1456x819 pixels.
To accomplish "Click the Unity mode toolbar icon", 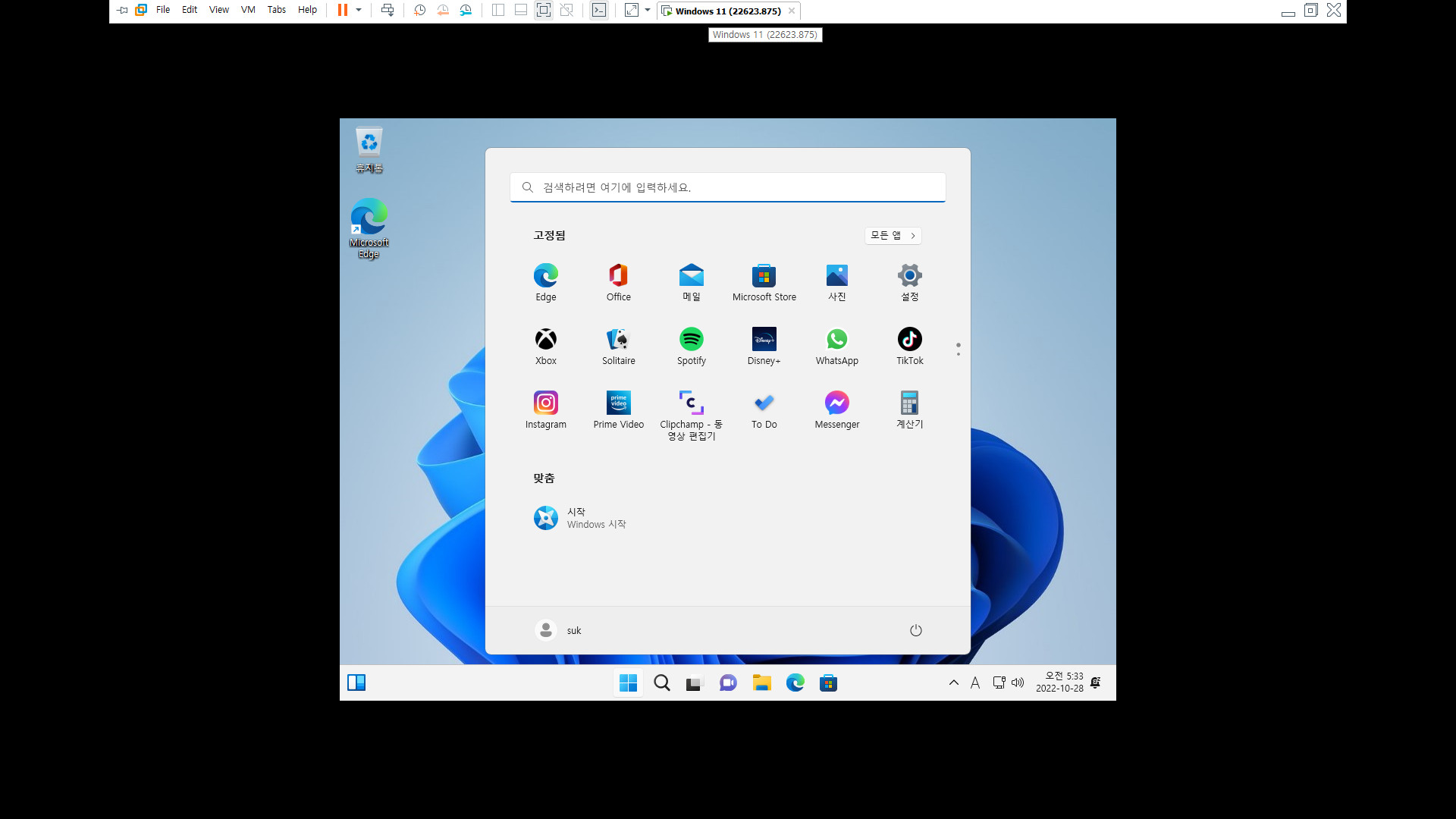I will click(566, 10).
